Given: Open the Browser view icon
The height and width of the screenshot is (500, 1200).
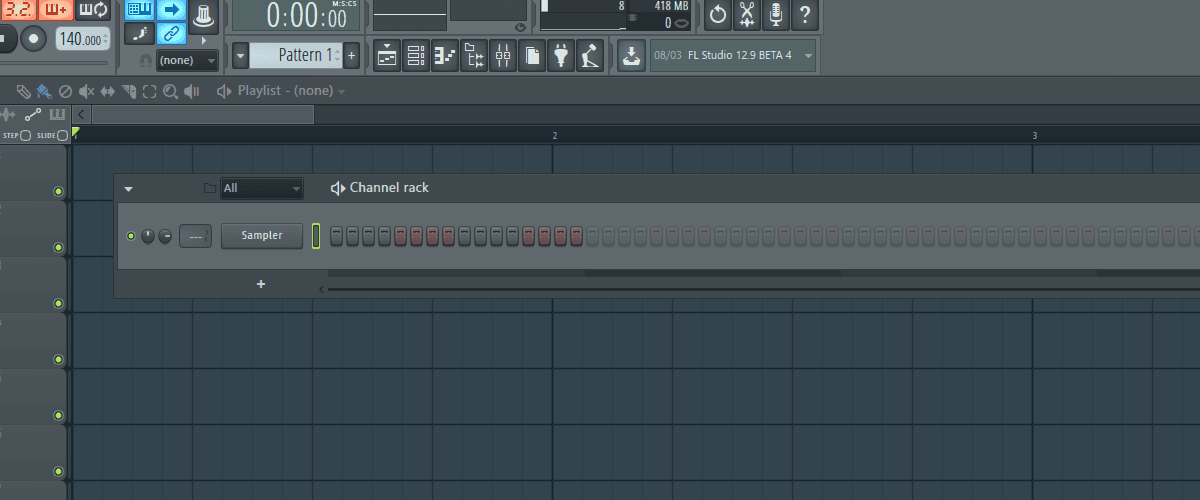Looking at the screenshot, I should click(475, 56).
